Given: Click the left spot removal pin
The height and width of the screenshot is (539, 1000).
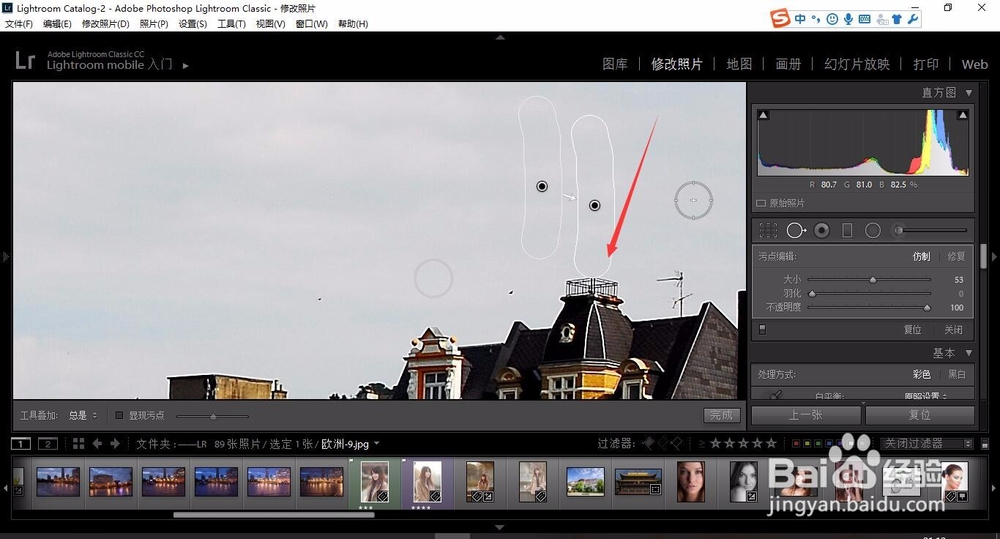Looking at the screenshot, I should [x=541, y=186].
